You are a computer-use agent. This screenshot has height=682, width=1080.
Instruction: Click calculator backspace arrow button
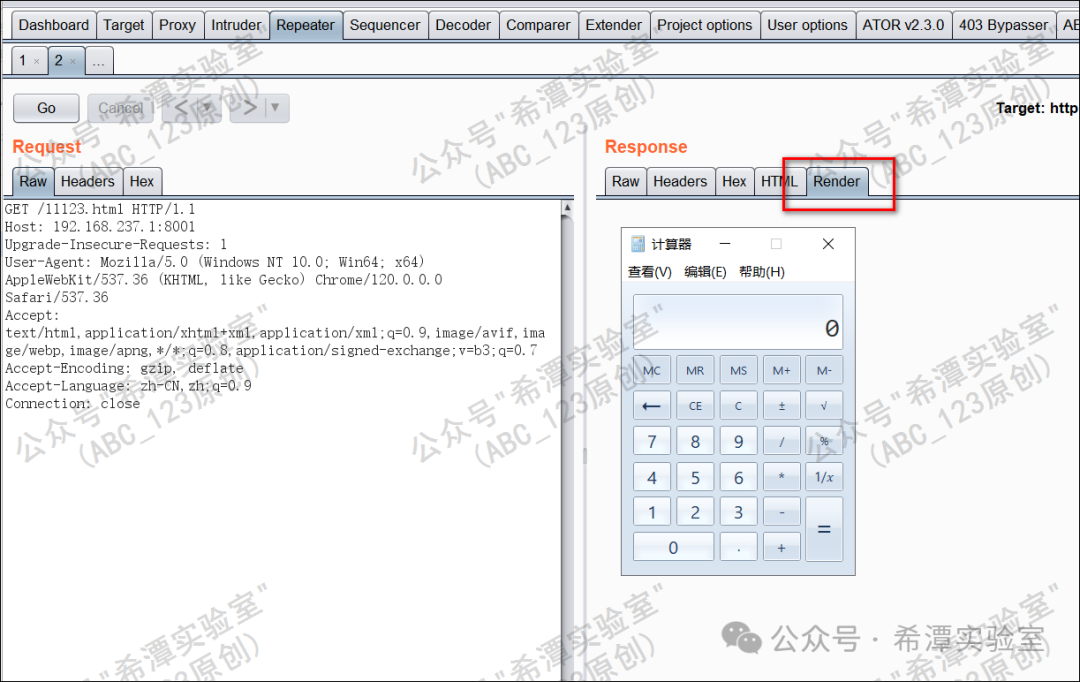[652, 406]
